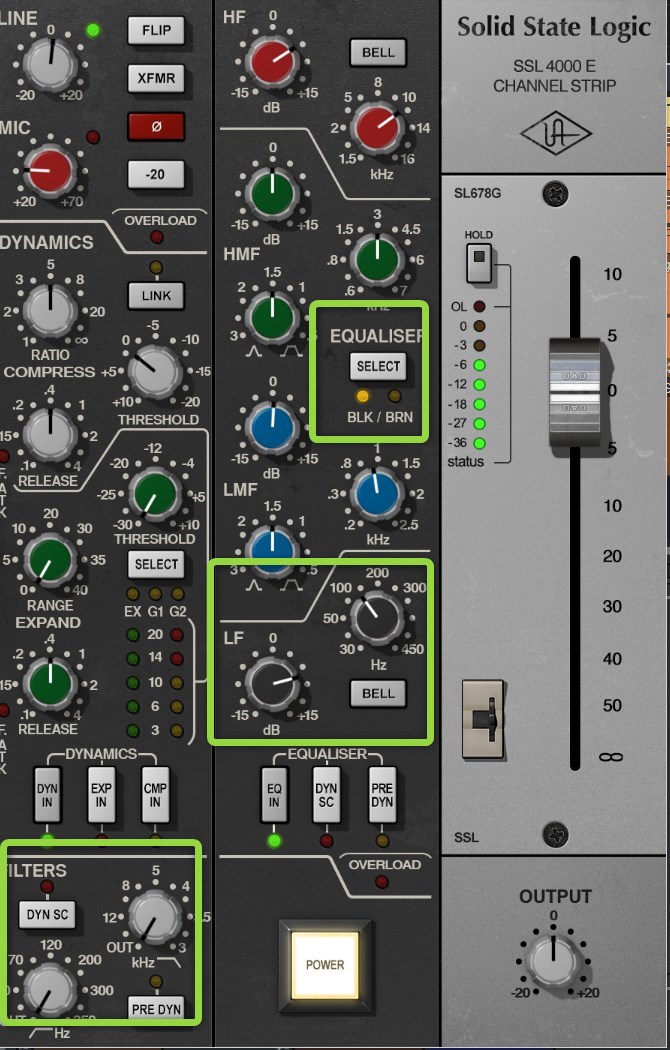Toggle the CMP IN switch
This screenshot has height=1050, width=670.
tap(155, 795)
